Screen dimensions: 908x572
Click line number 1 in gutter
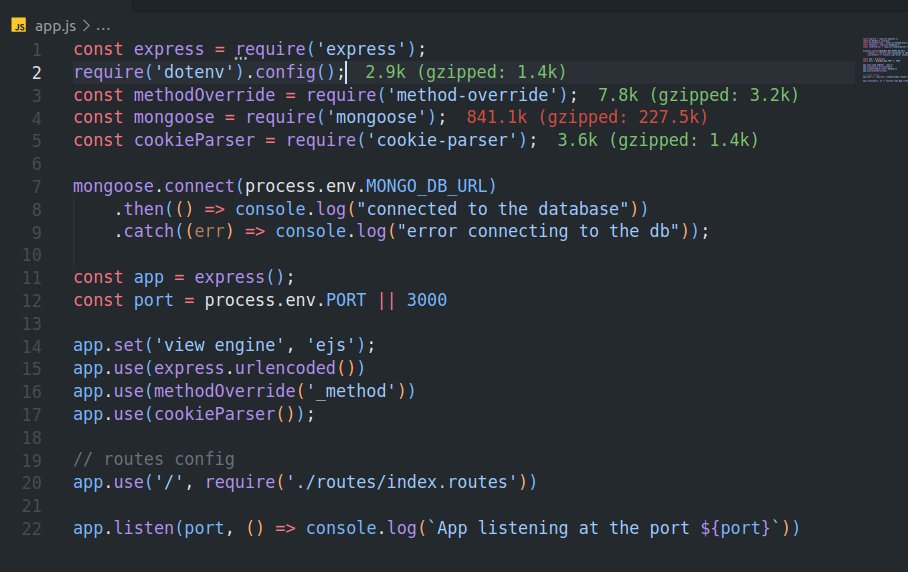point(36,50)
